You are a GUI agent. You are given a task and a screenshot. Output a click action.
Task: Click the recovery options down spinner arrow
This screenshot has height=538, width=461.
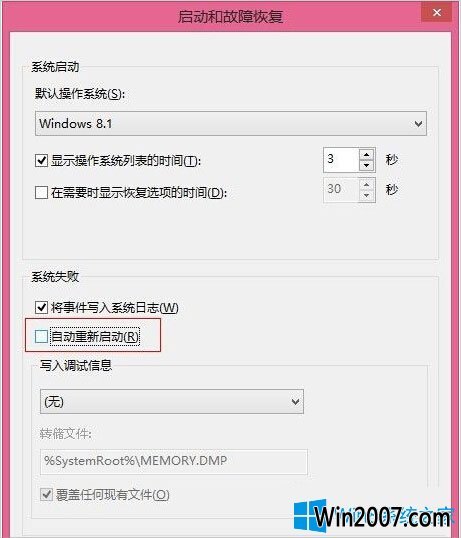tap(367, 196)
